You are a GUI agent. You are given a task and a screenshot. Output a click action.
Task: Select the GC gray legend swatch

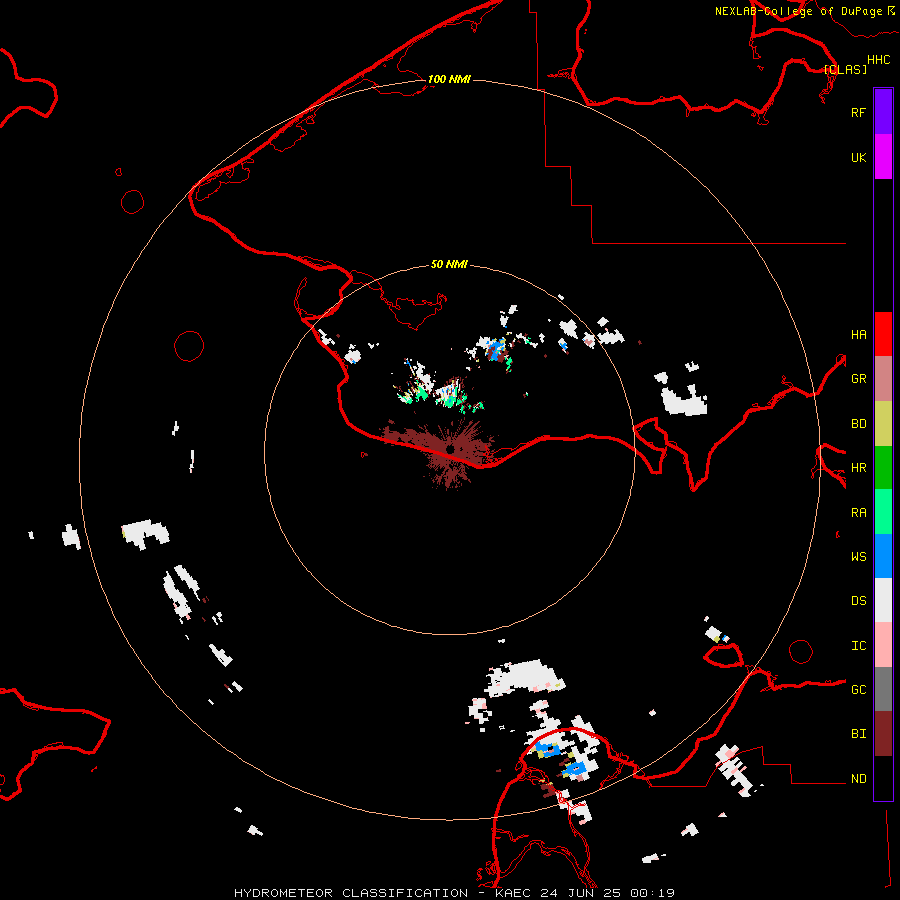point(883,689)
